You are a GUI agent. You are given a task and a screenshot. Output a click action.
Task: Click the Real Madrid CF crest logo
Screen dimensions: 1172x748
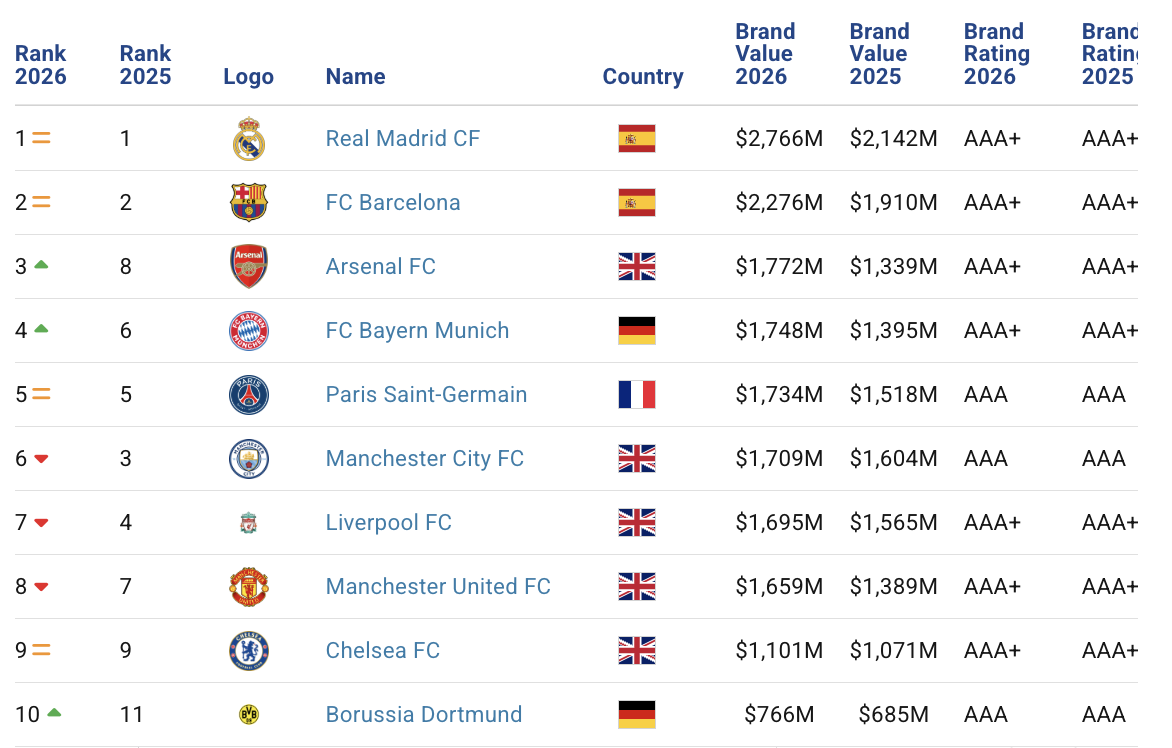click(x=249, y=139)
